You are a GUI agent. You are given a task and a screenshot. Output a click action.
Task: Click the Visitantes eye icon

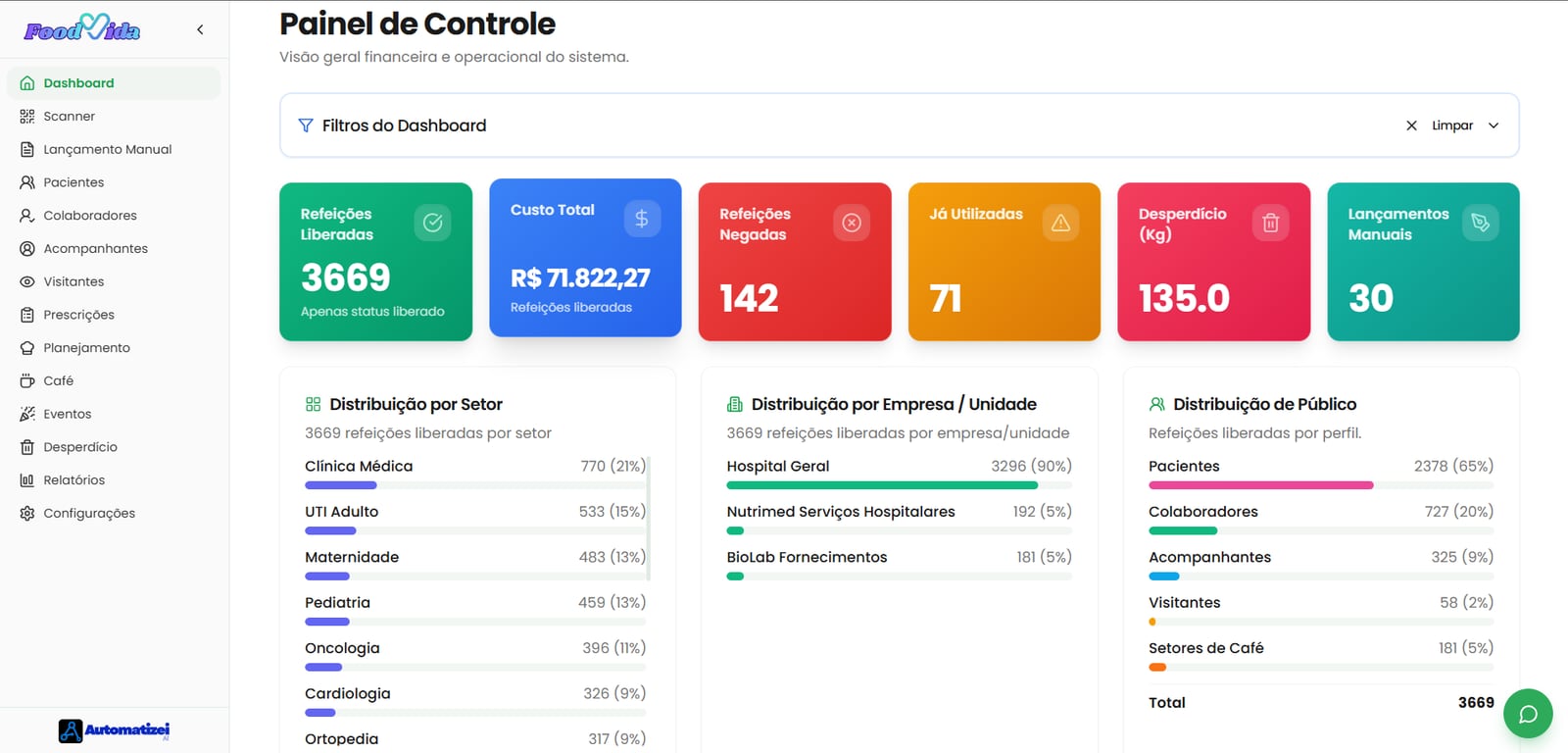27,281
